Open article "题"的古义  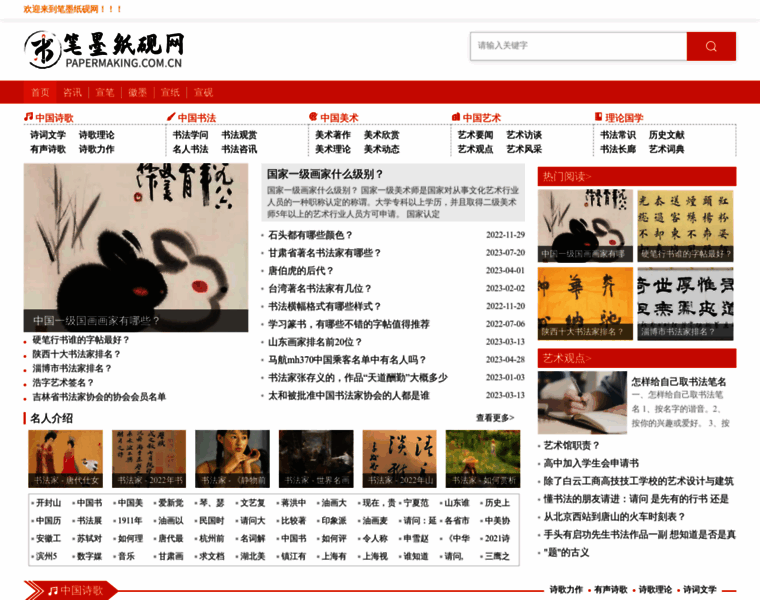566,552
